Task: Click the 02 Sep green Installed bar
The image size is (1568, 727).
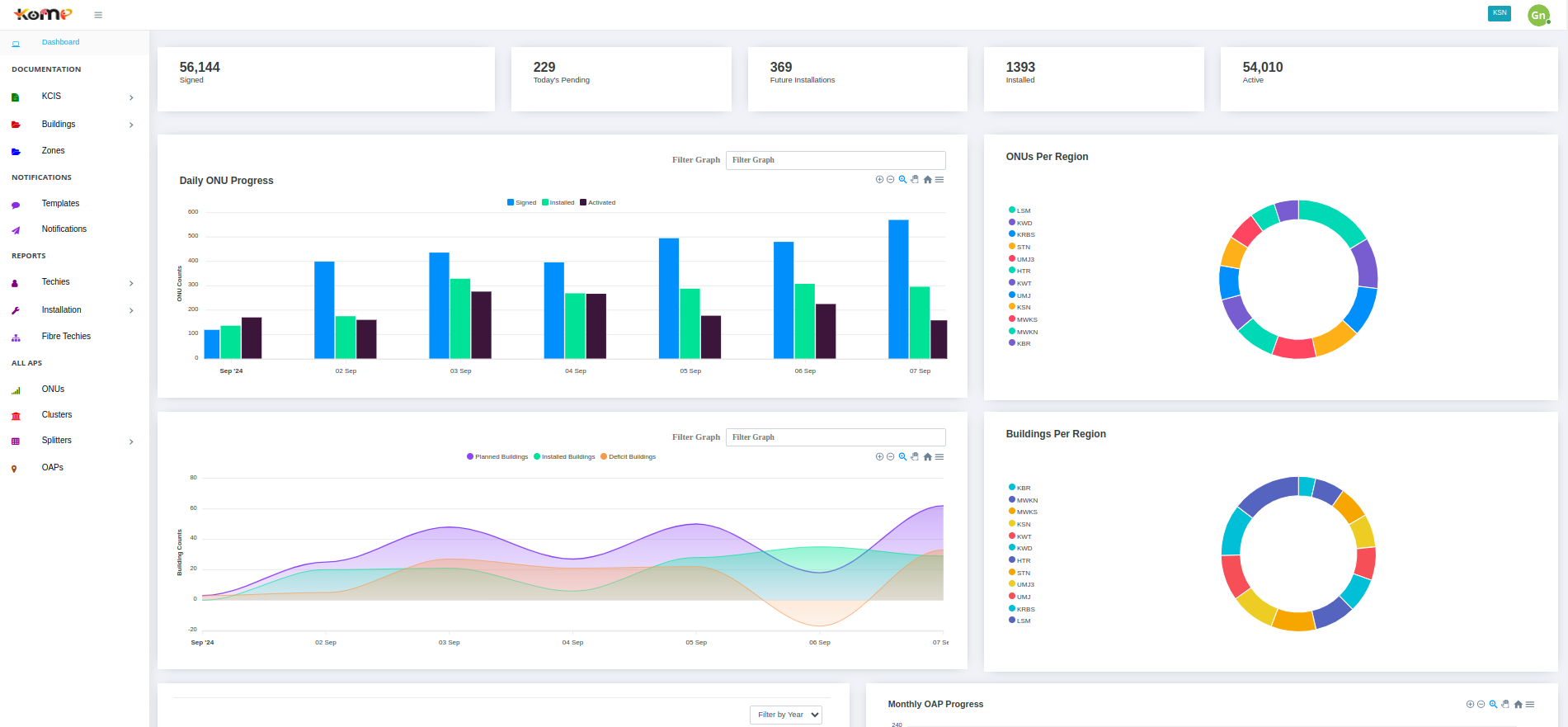Action: click(346, 338)
